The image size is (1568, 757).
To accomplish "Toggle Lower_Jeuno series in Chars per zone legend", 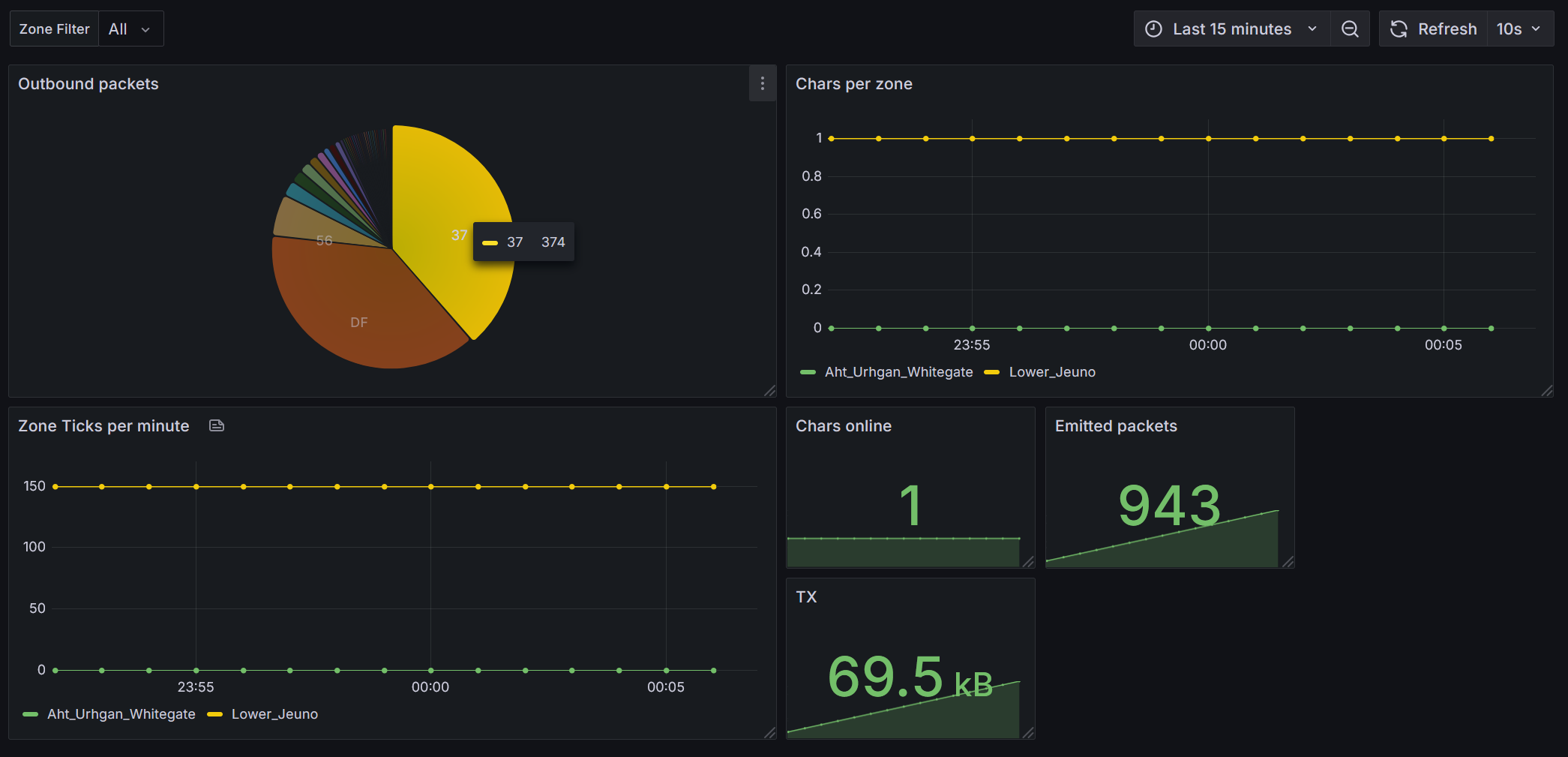I will (x=1052, y=372).
